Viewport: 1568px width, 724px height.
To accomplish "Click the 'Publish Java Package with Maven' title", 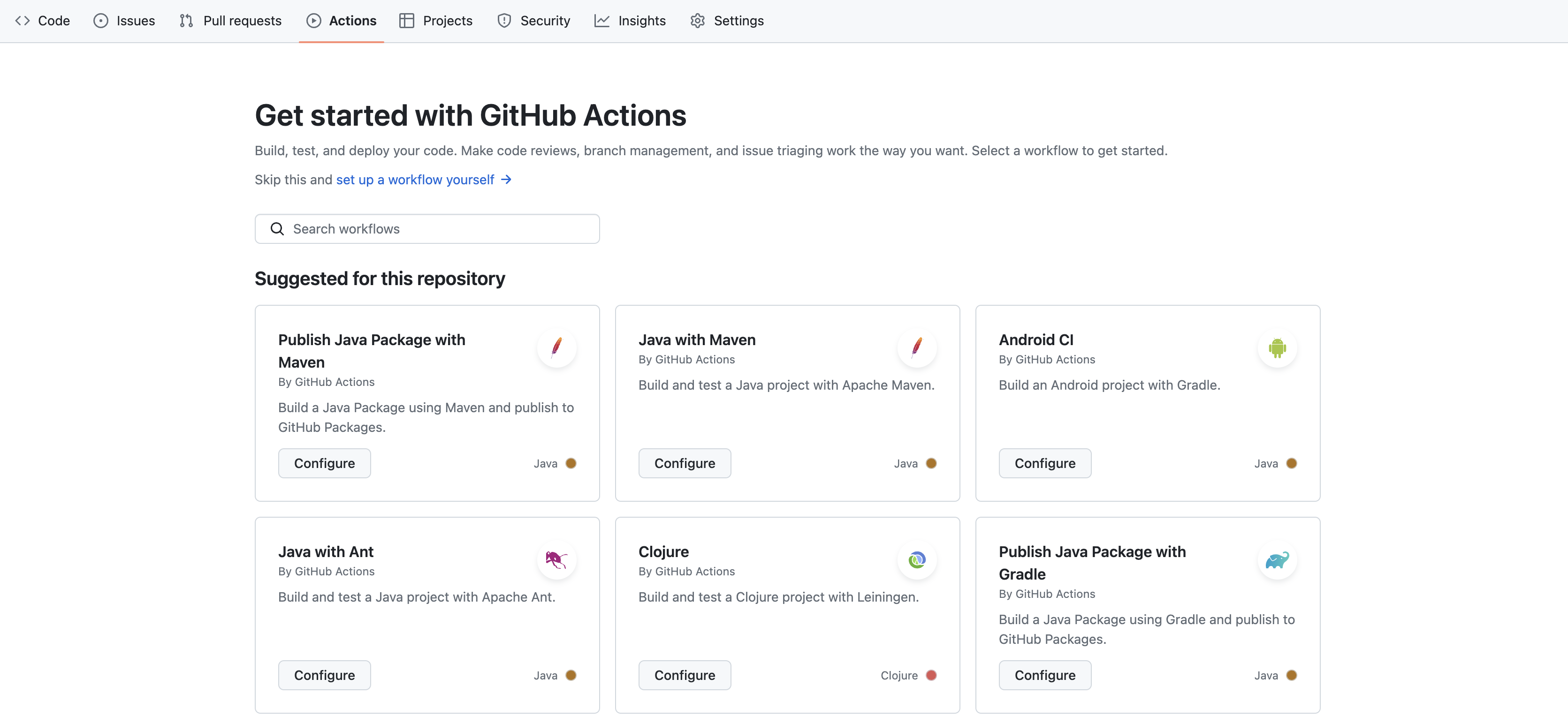I will [372, 351].
